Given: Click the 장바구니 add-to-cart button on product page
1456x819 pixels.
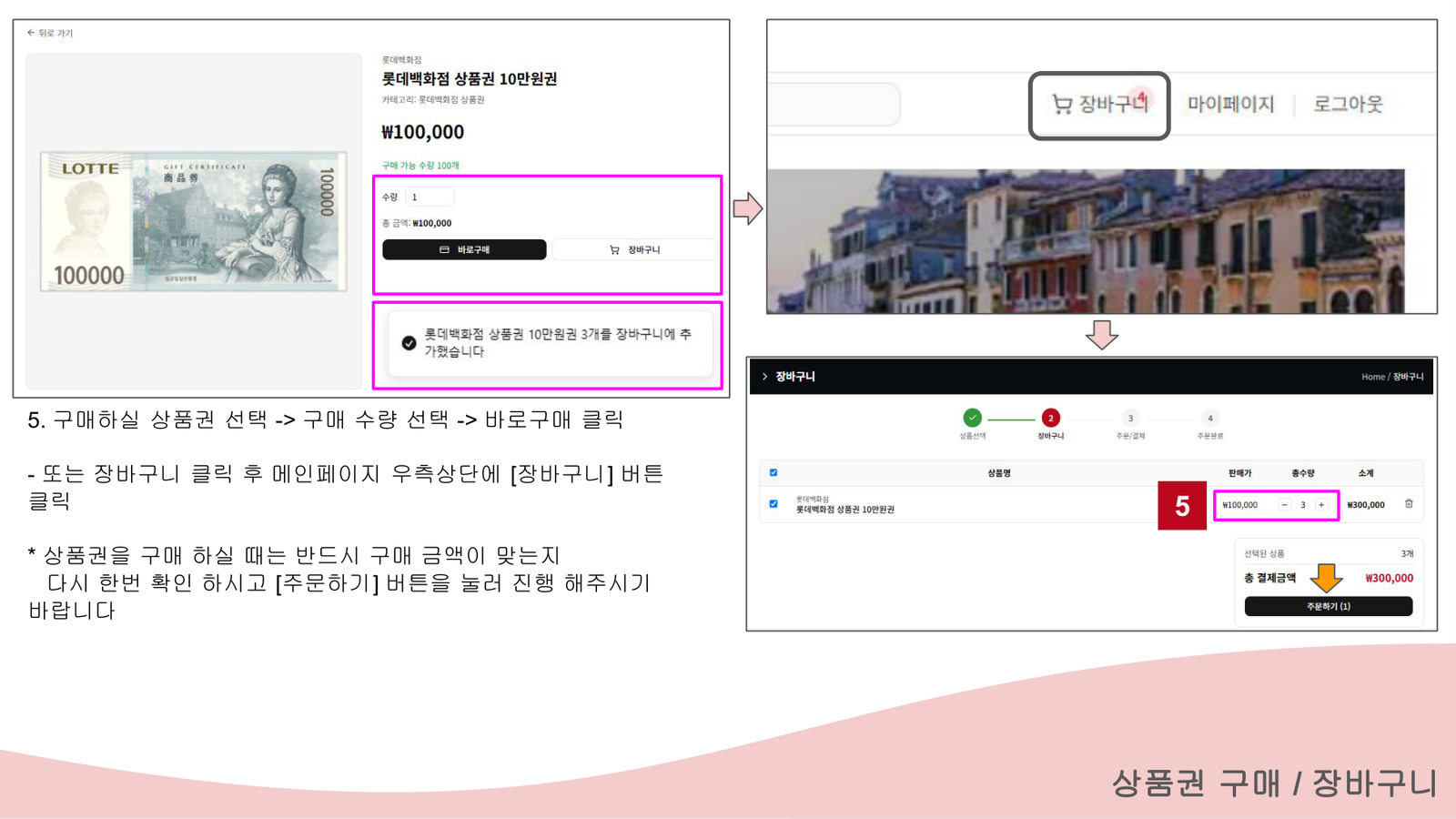Looking at the screenshot, I should click(634, 249).
